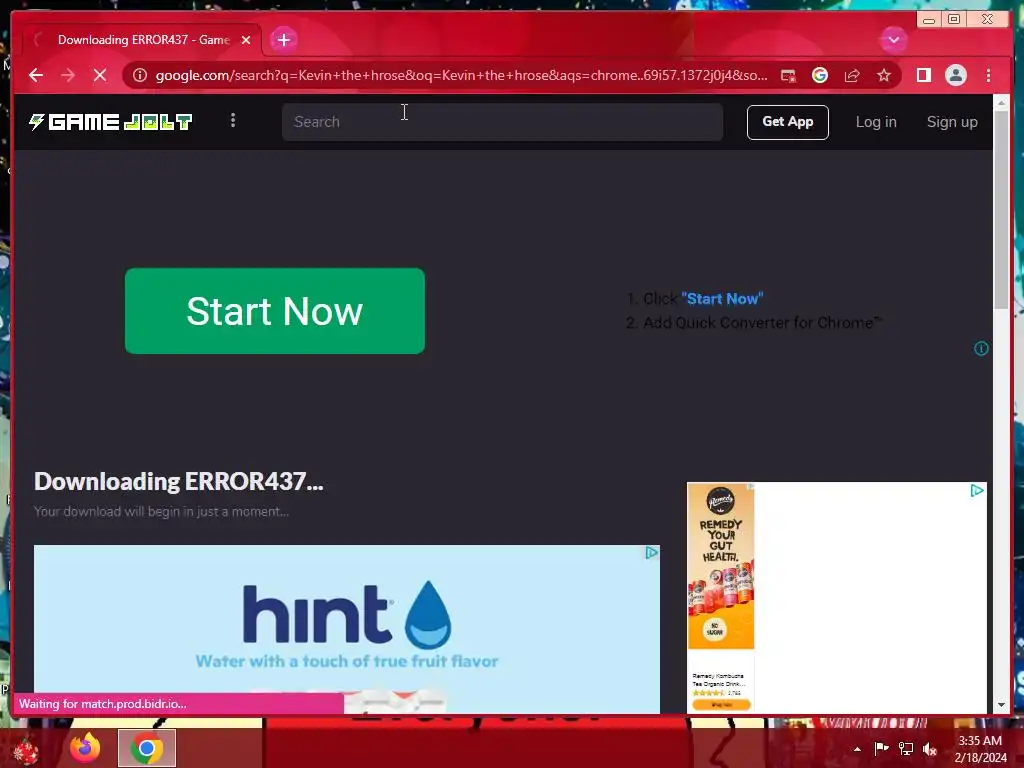Click the ad info circle icon
The width and height of the screenshot is (1024, 768).
(x=981, y=348)
